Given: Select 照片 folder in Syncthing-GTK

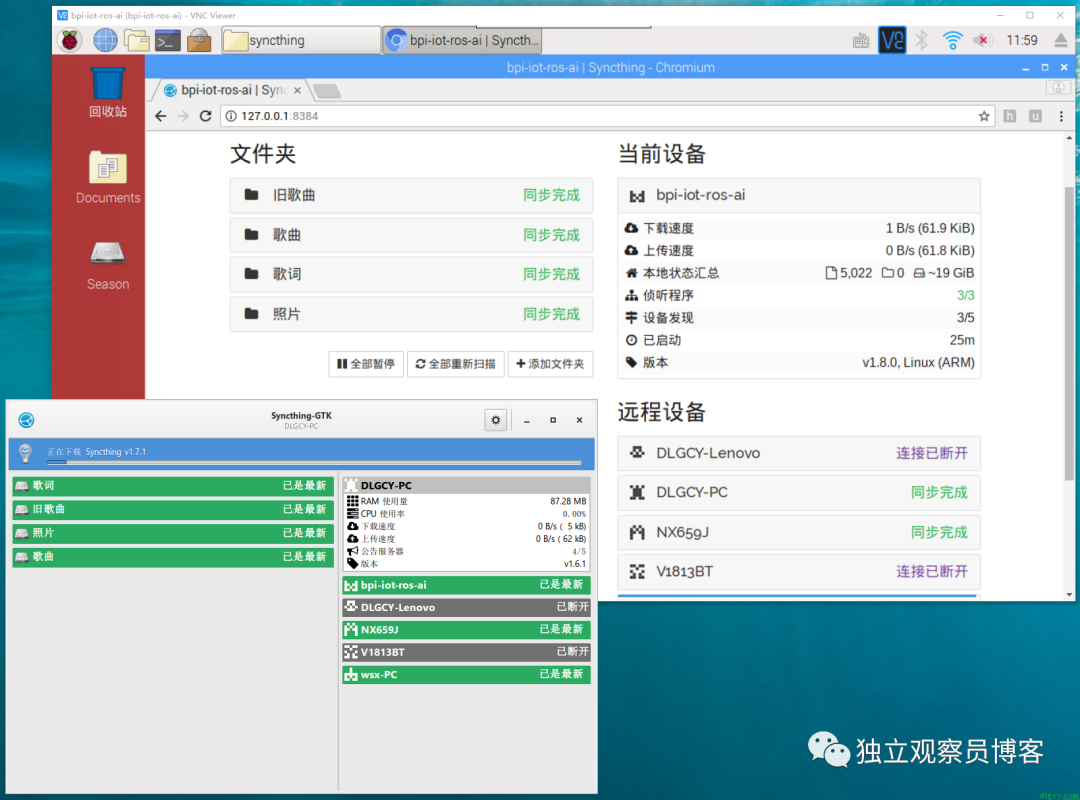Looking at the screenshot, I should click(x=173, y=533).
